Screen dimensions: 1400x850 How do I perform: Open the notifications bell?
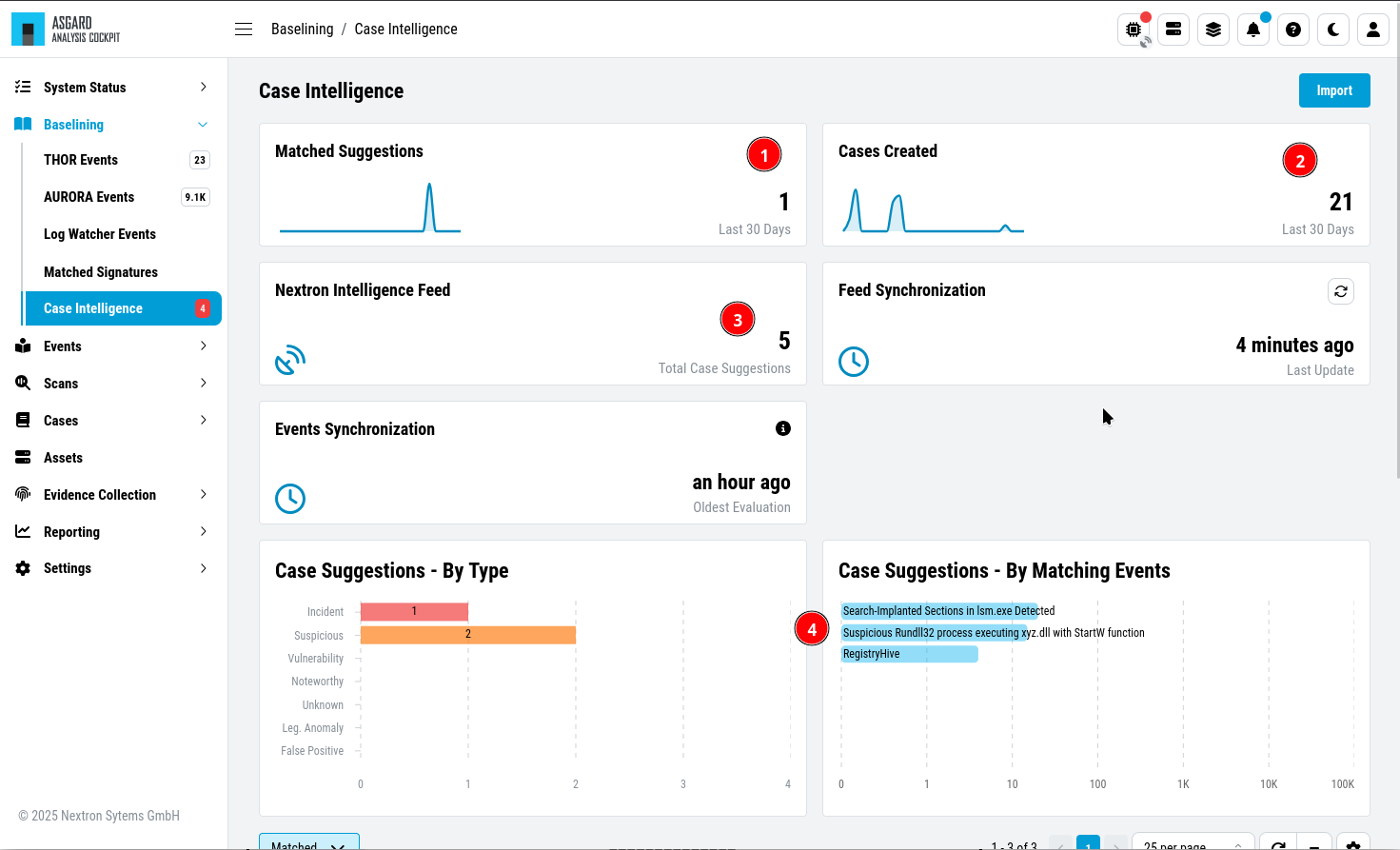(x=1253, y=30)
